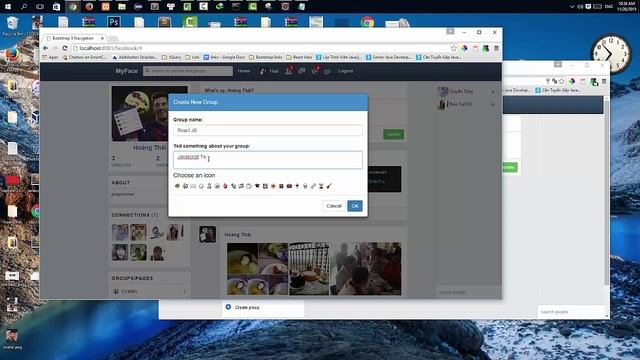Click the back window's vertical scrollbar
Viewport: 640px width, 360px height.
pyautogui.click(x=607, y=192)
